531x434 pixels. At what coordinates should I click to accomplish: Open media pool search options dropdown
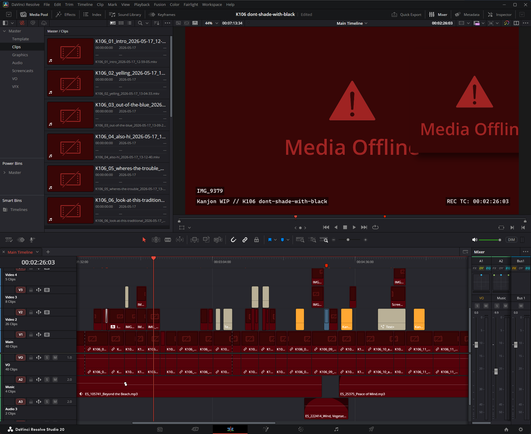point(147,23)
